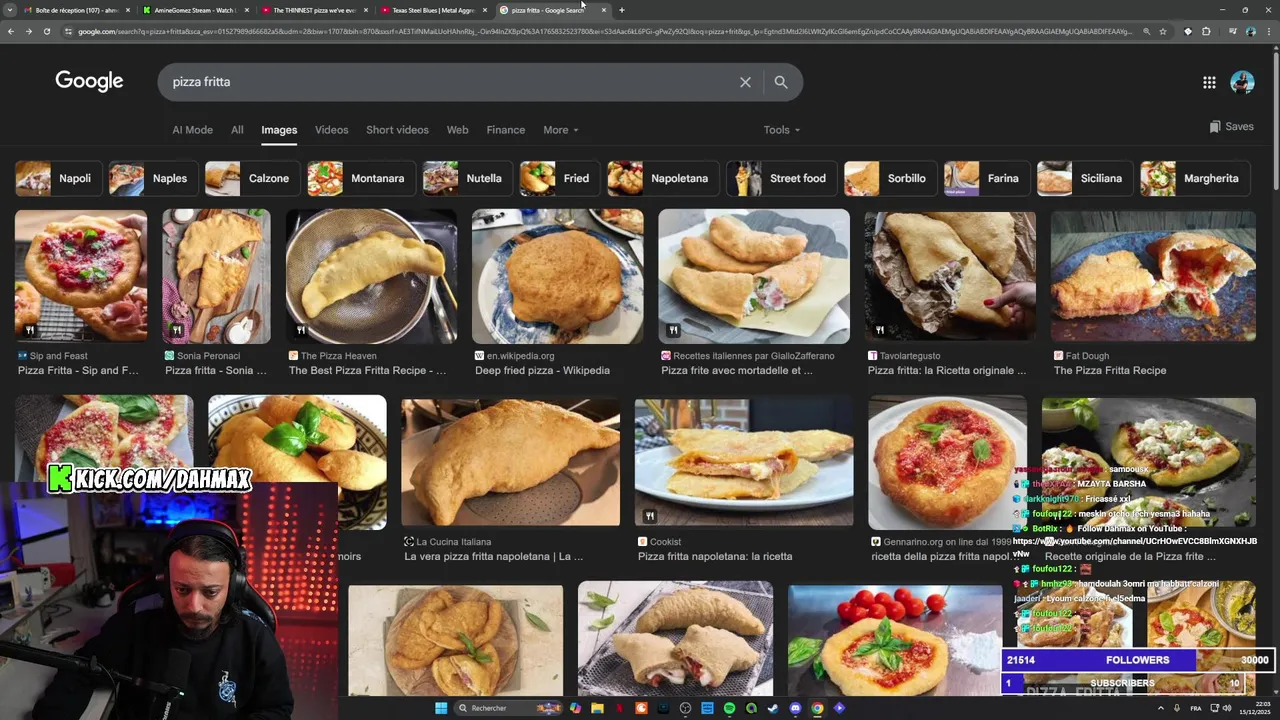The height and width of the screenshot is (720, 1280).
Task: Filter images by Farina chip
Action: coord(986,178)
